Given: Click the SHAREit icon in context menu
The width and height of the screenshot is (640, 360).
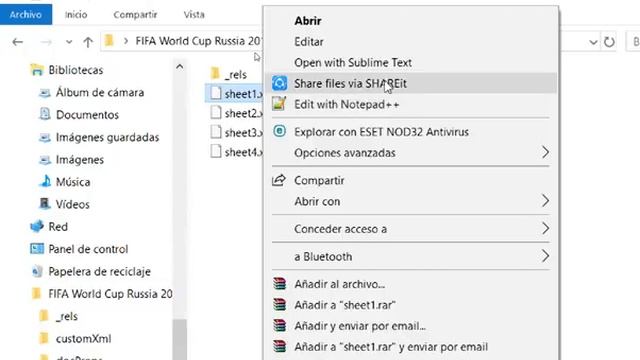Looking at the screenshot, I should pyautogui.click(x=280, y=83).
